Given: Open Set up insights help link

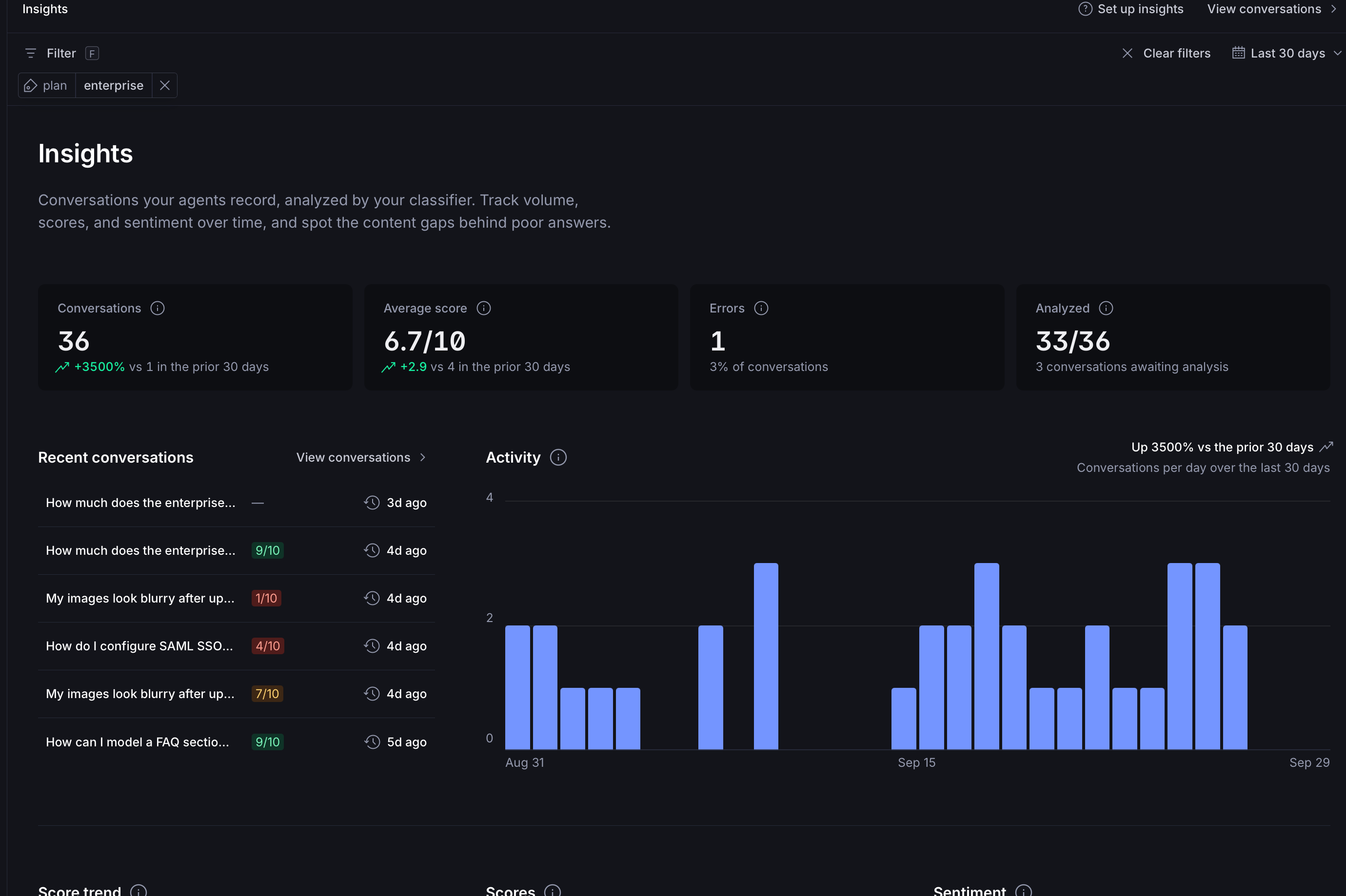Looking at the screenshot, I should [1130, 9].
